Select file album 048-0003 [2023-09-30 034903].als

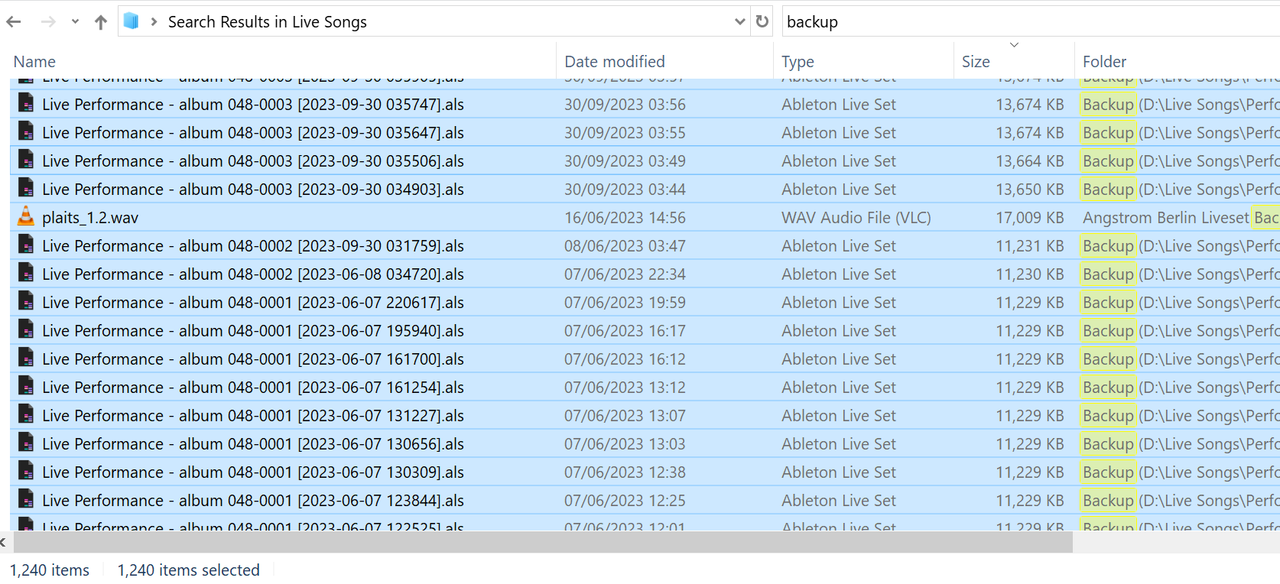pyautogui.click(x=253, y=189)
